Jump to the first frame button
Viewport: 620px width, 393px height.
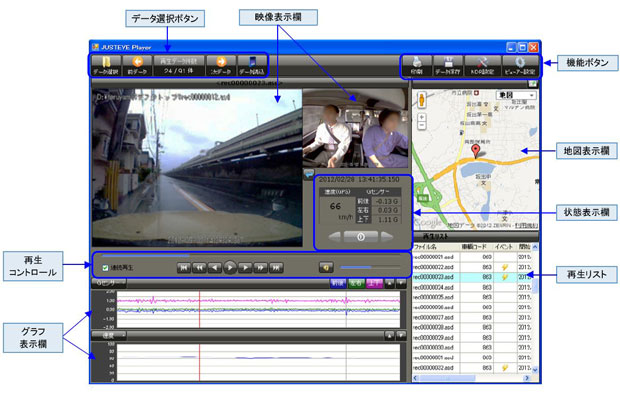183,268
